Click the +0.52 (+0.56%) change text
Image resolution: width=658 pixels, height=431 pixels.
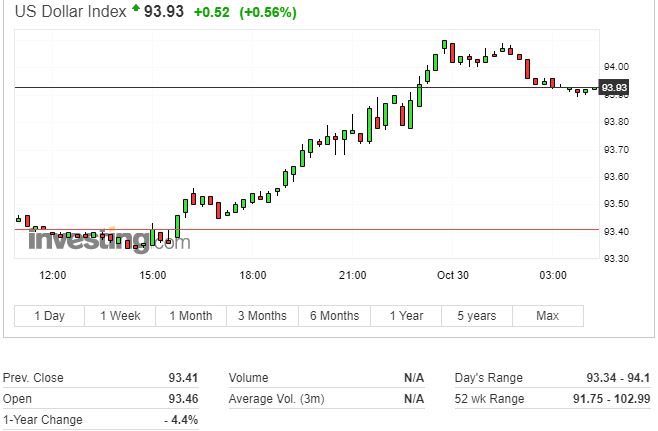pyautogui.click(x=242, y=12)
